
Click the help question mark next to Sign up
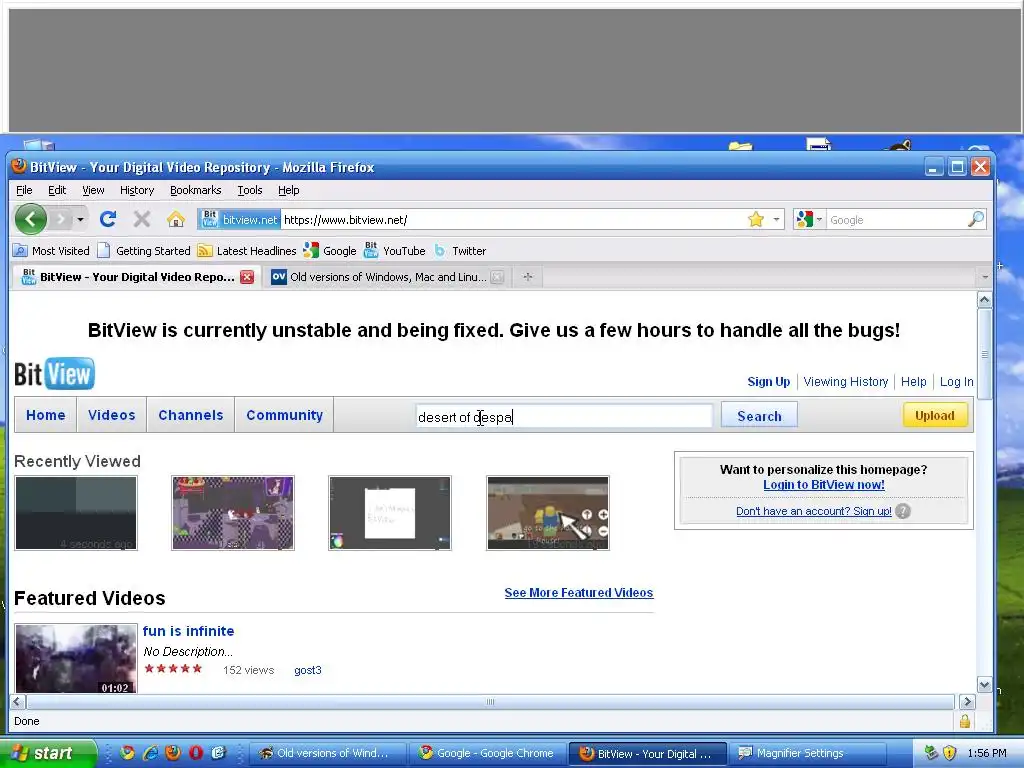[903, 511]
